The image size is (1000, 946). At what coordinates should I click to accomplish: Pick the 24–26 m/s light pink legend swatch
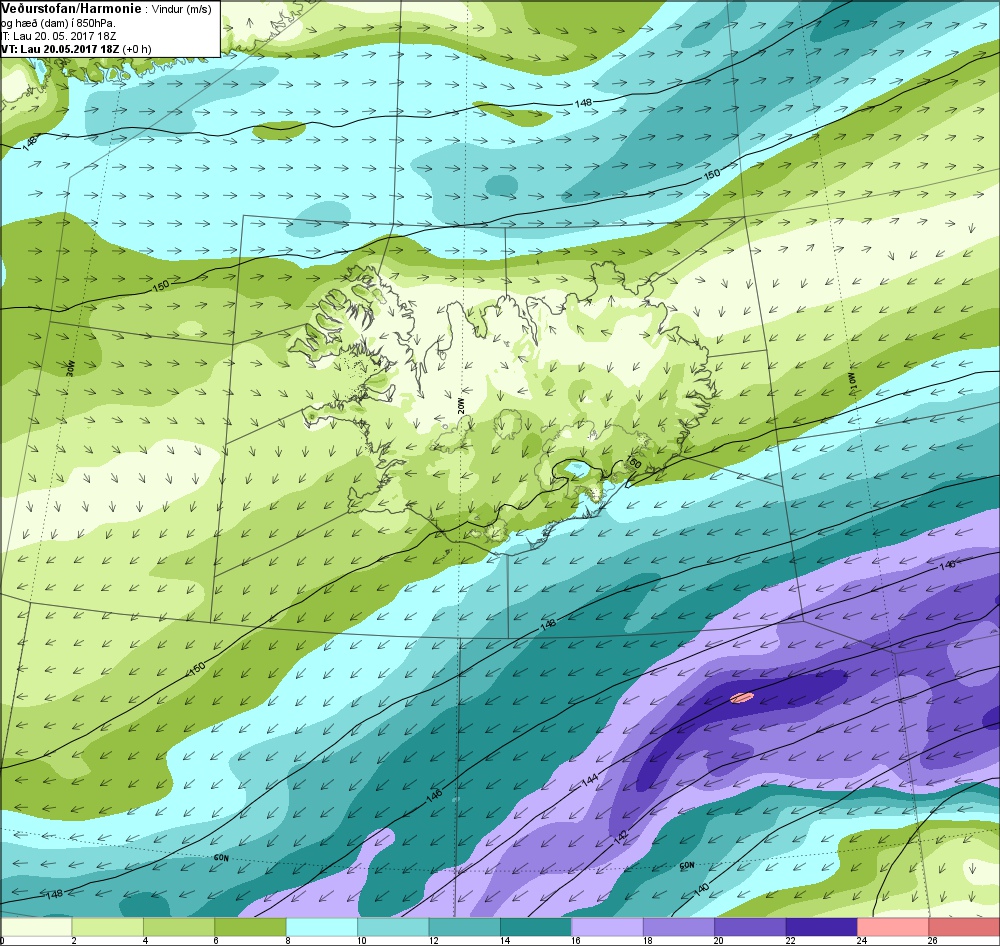(x=893, y=926)
